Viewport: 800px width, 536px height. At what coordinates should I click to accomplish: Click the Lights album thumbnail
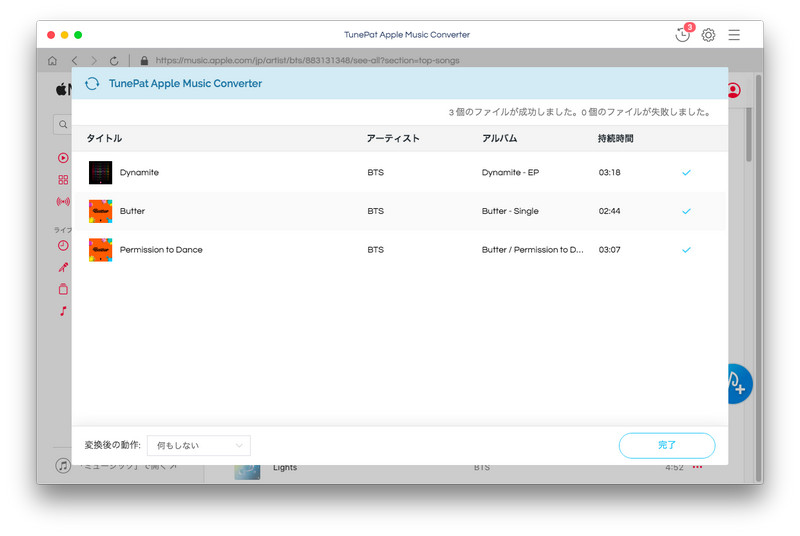point(247,471)
